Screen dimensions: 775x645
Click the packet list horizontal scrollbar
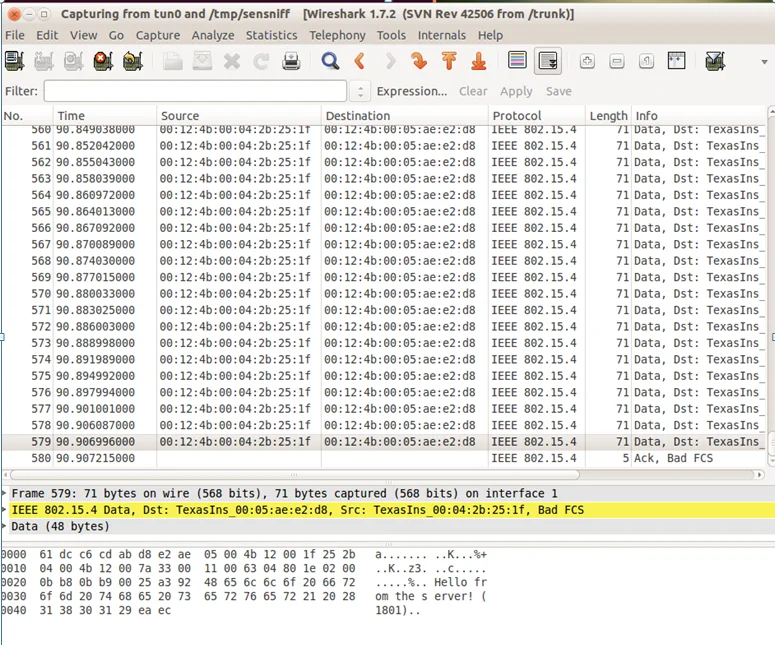point(294,475)
